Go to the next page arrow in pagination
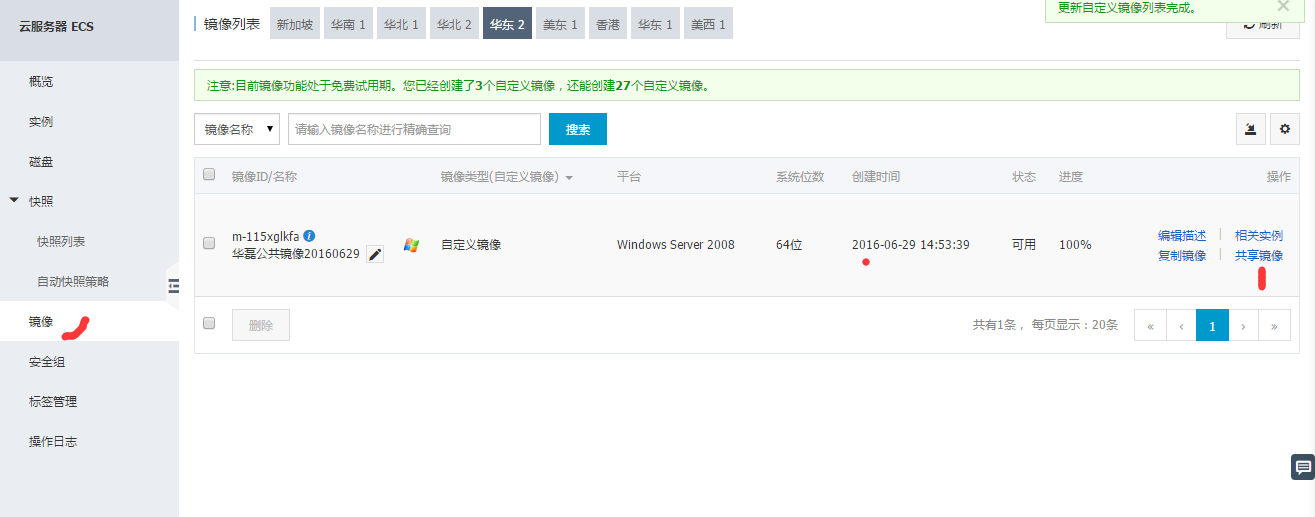 (1243, 325)
